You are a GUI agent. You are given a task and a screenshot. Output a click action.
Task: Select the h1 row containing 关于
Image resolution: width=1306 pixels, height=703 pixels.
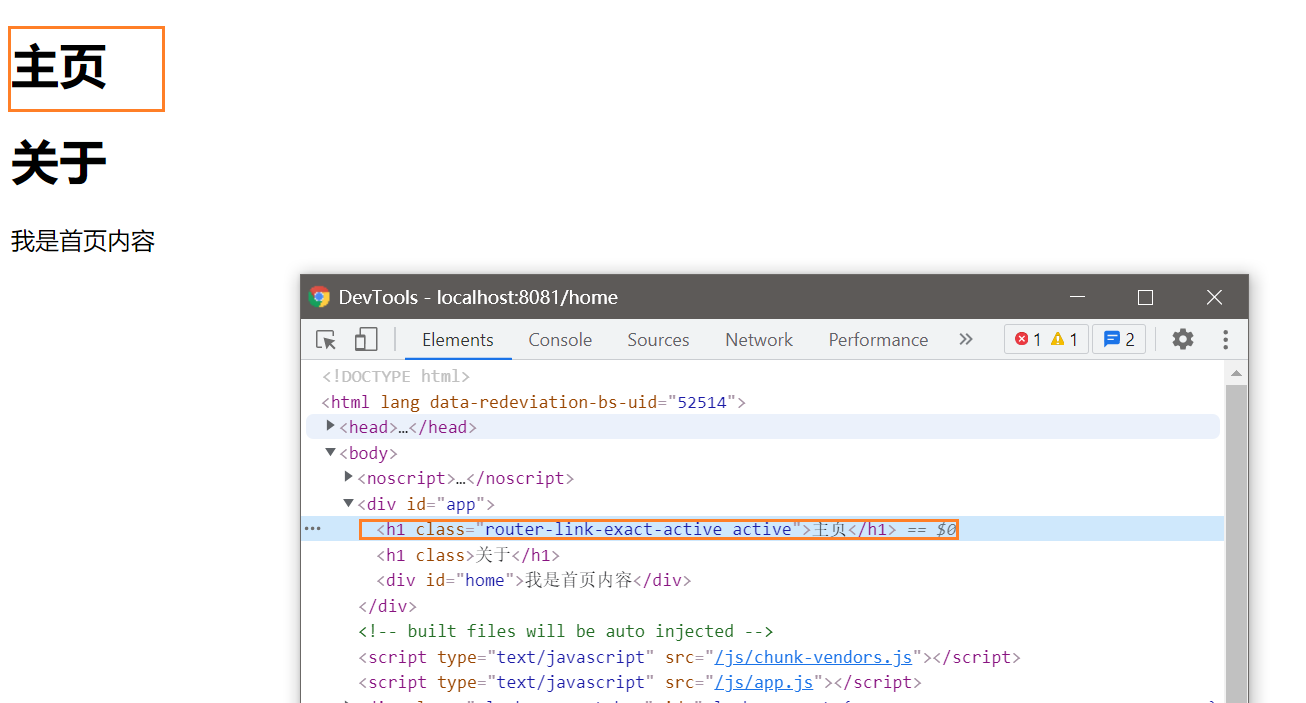coord(468,555)
